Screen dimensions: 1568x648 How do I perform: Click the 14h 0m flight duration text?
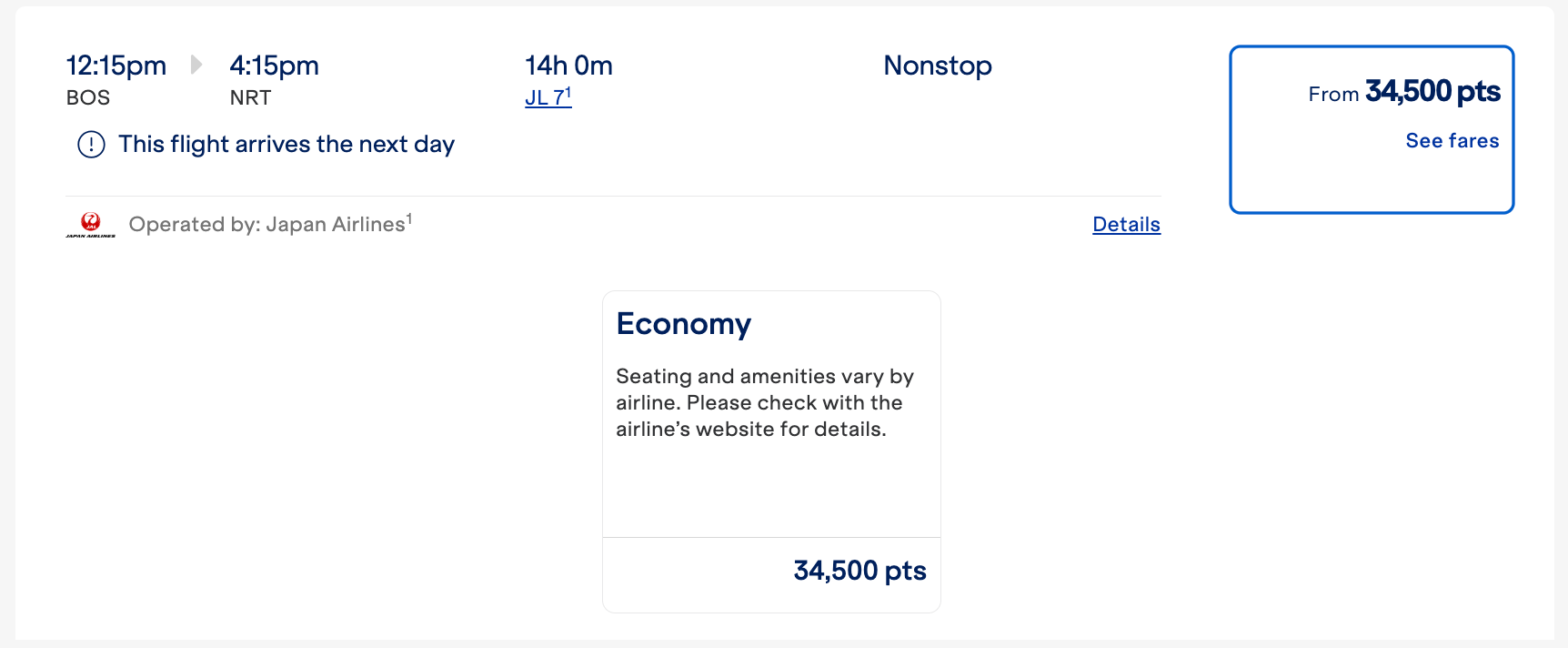569,65
